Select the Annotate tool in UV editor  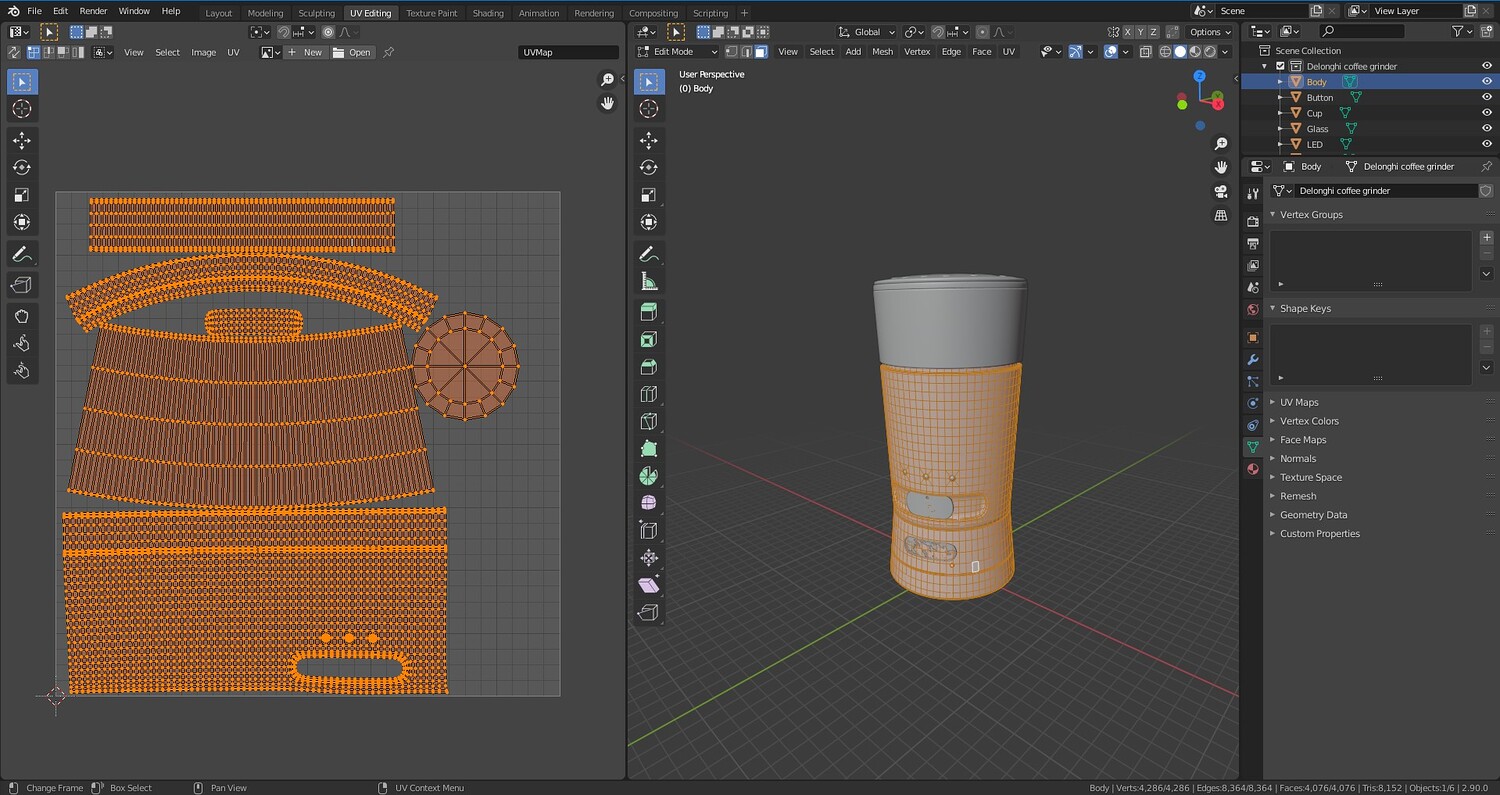point(22,254)
